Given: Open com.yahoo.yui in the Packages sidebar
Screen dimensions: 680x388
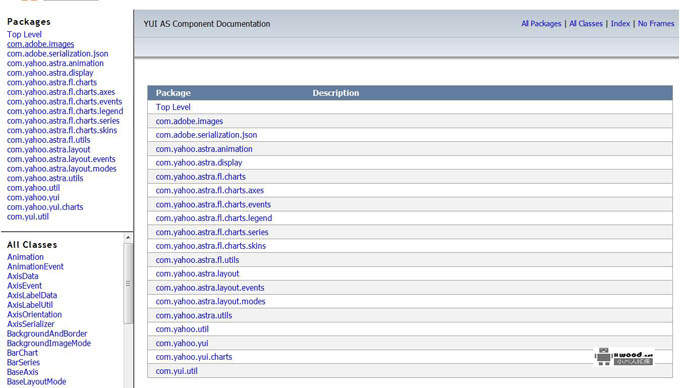Looking at the screenshot, I should (x=33, y=197).
